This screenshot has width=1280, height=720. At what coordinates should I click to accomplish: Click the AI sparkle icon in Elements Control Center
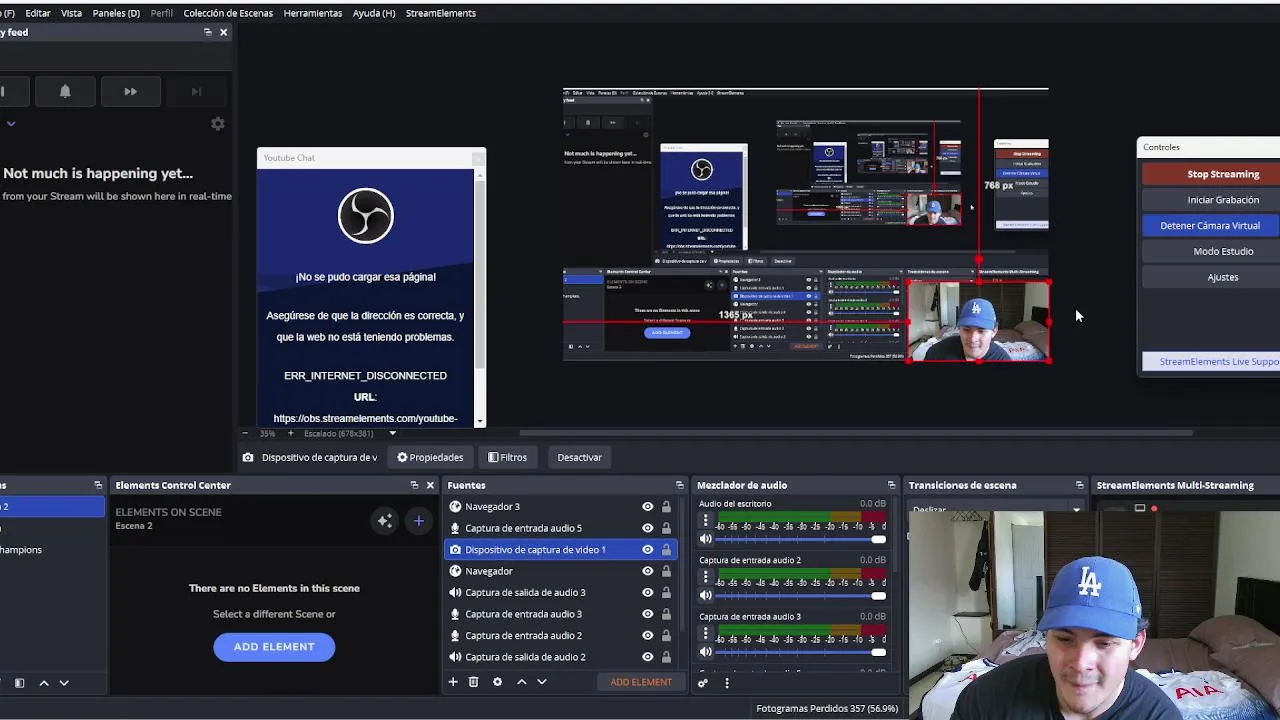[385, 520]
